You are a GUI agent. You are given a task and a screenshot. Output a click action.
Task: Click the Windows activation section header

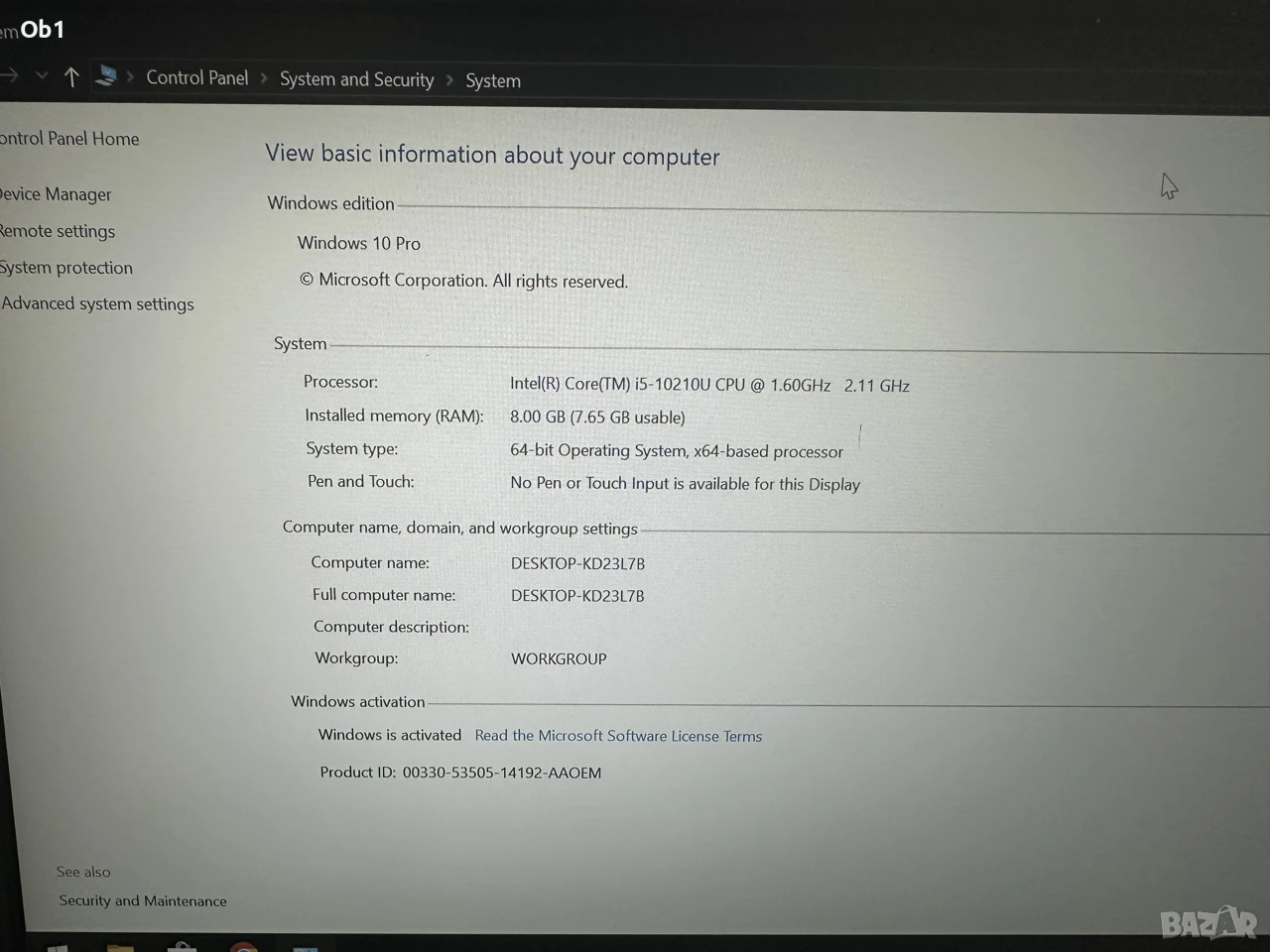[x=358, y=701]
